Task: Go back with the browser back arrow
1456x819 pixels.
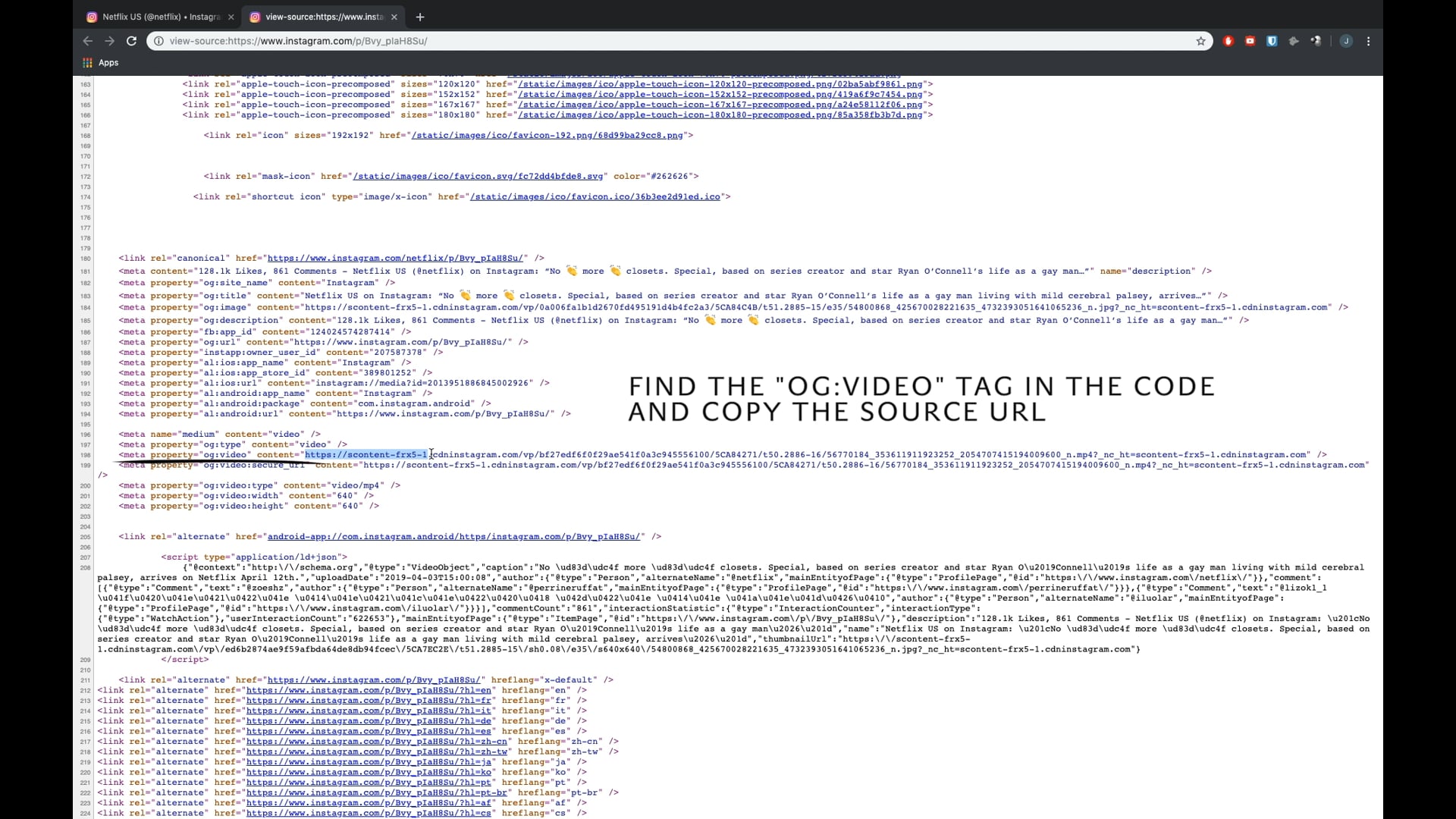Action: coord(88,41)
